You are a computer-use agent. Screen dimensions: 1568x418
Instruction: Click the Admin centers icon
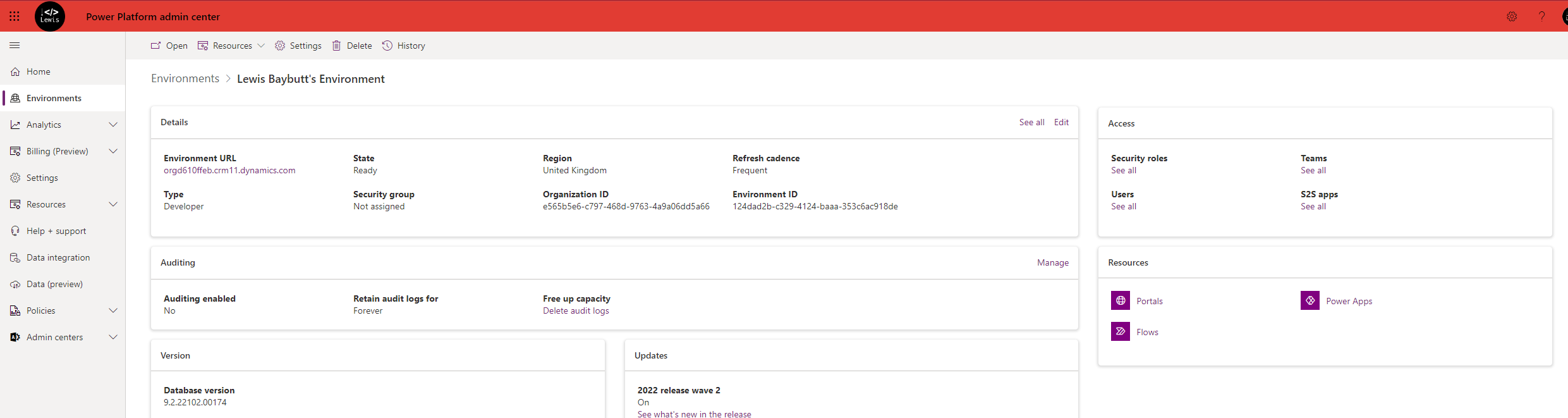click(x=15, y=338)
